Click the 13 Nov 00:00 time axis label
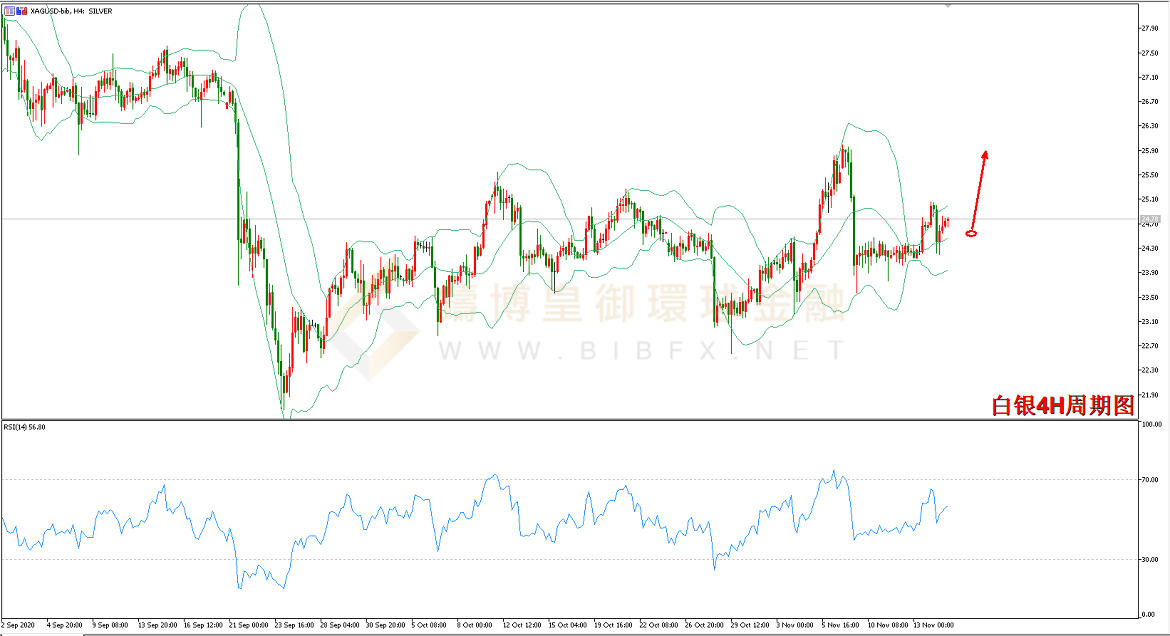 [x=932, y=624]
